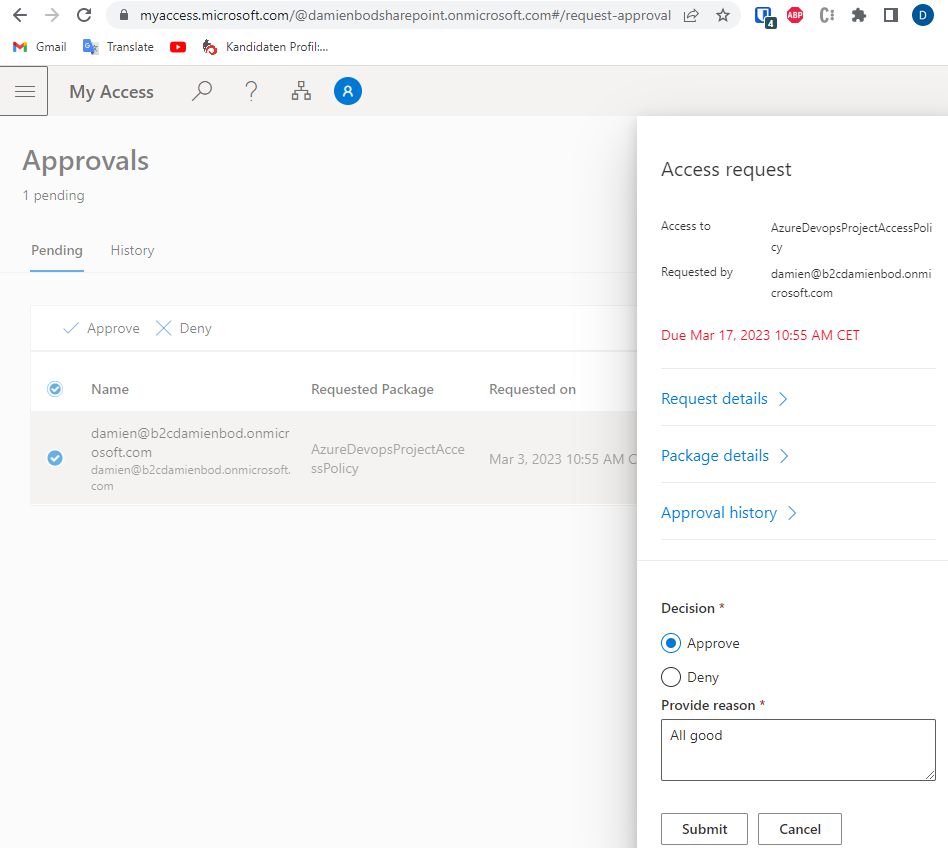Open the user account avatar
The width and height of the screenshot is (948, 848).
click(348, 92)
